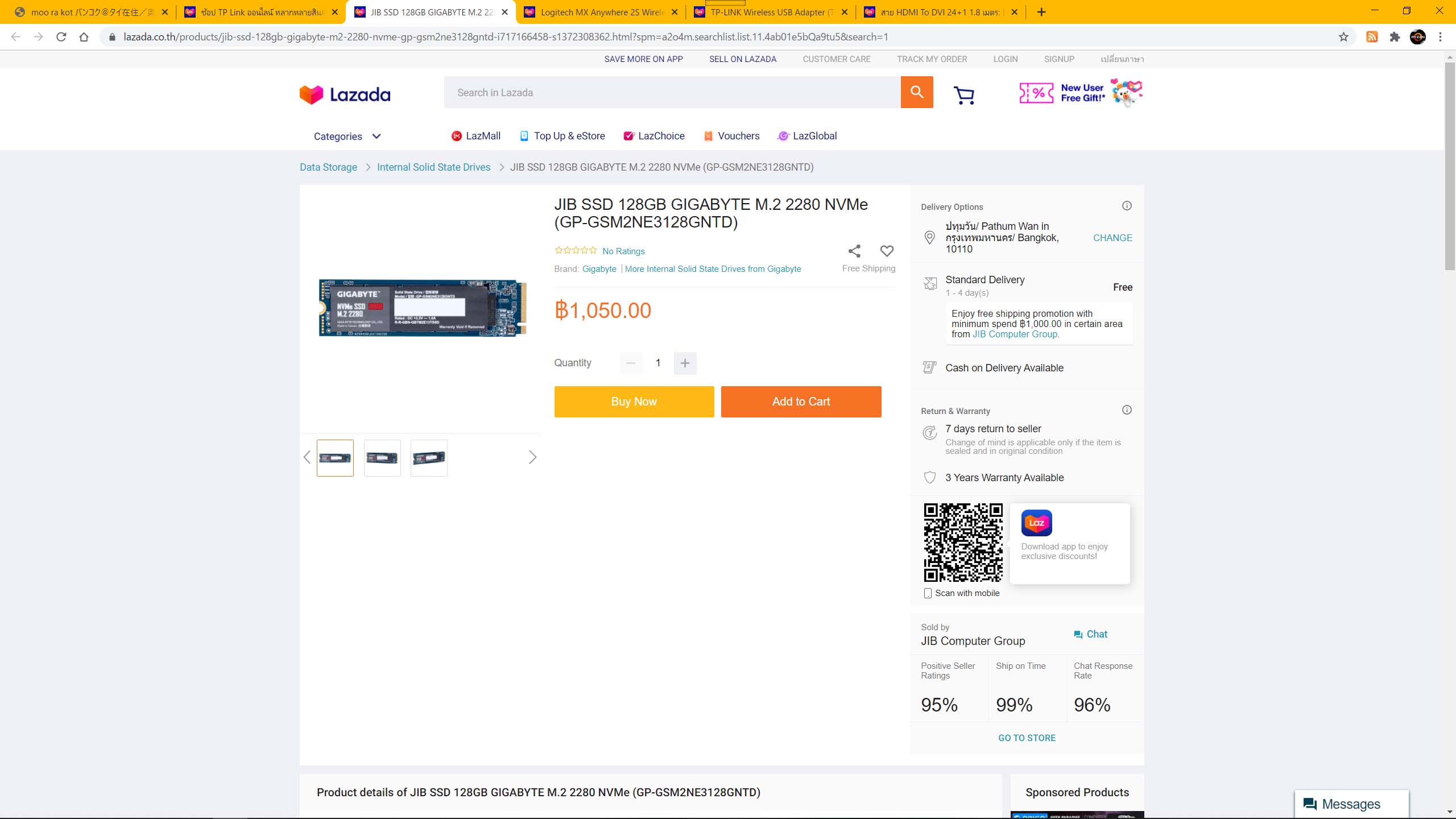Image resolution: width=1456 pixels, height=819 pixels.
Task: Open the browser extensions puzzle icon
Action: [x=1395, y=37]
